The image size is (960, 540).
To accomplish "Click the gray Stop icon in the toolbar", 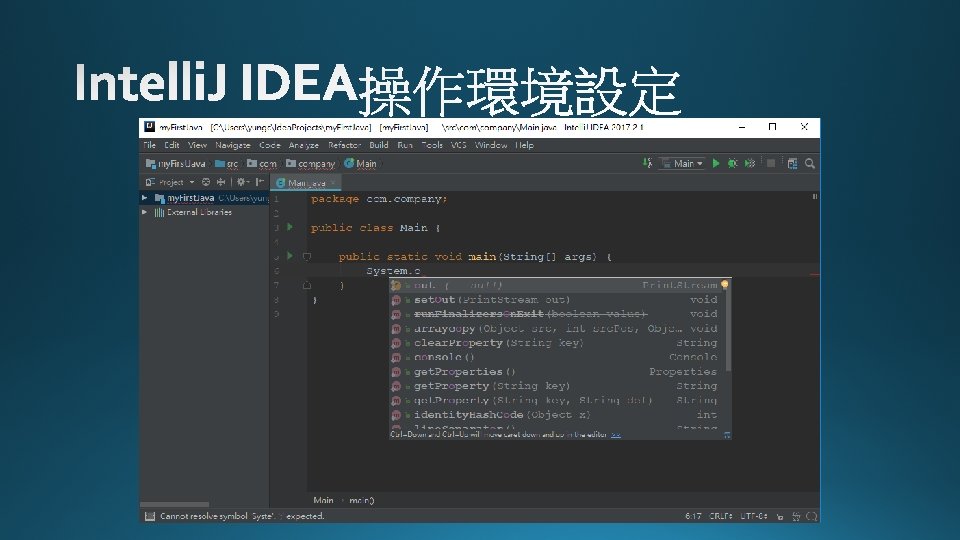I will tap(771, 163).
